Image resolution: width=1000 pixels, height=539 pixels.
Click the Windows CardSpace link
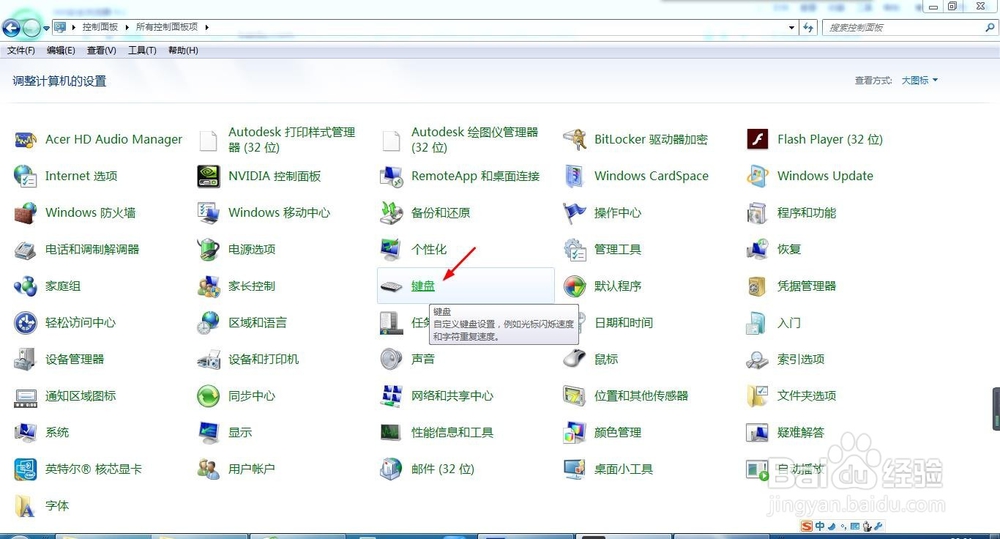(x=651, y=176)
